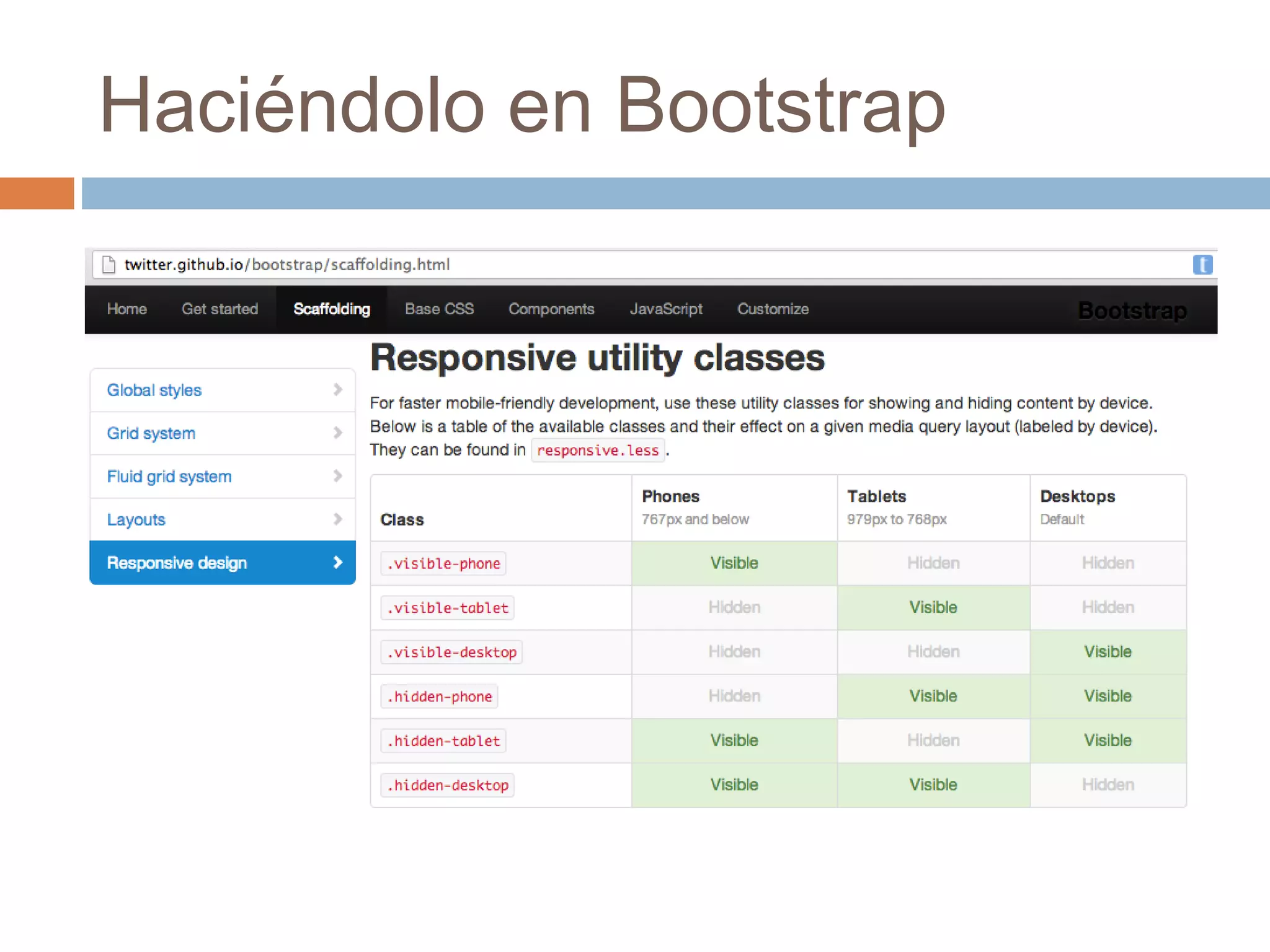
Task: Select Responsive design sidebar item
Action: tap(223, 563)
